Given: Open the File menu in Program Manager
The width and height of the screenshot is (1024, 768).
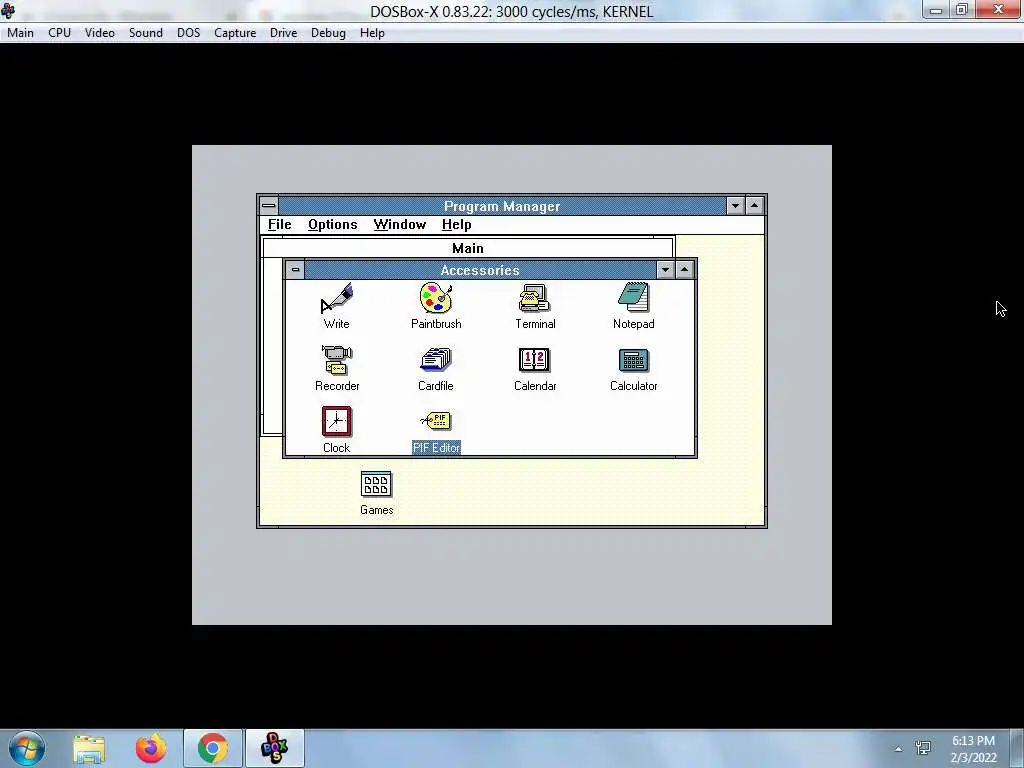Looking at the screenshot, I should coord(280,225).
